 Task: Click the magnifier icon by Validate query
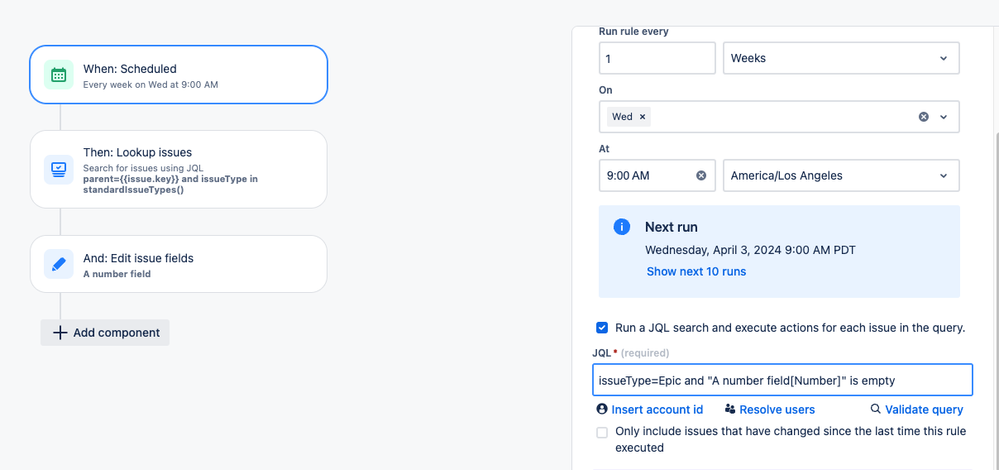pos(875,409)
